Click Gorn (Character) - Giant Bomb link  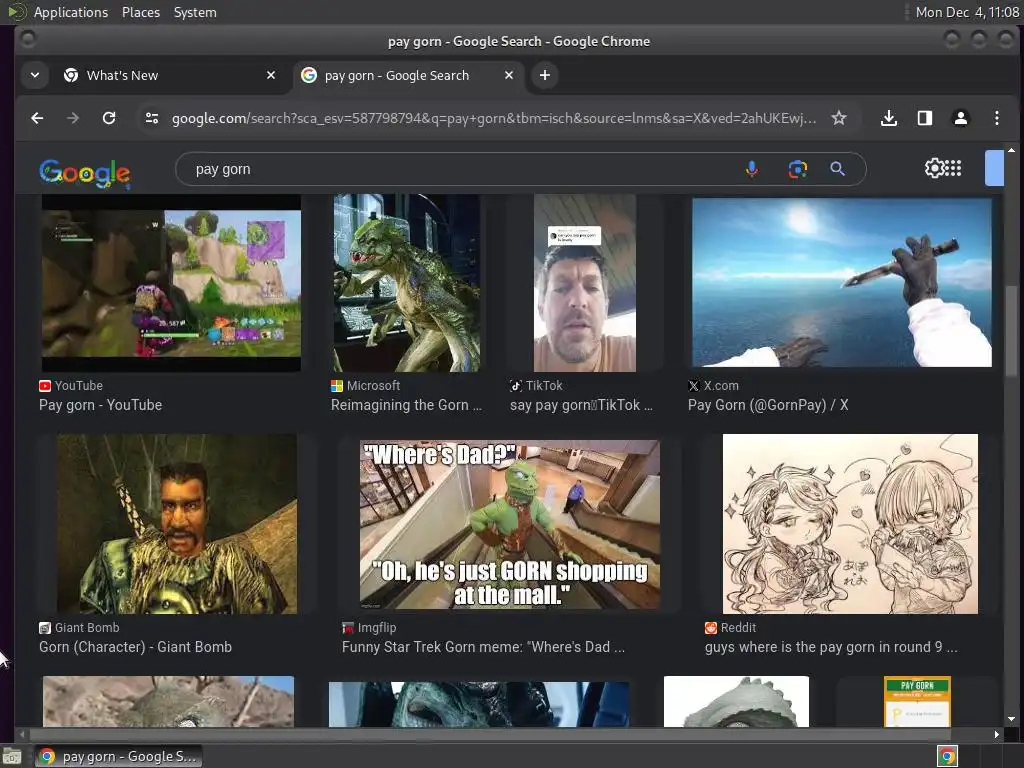pos(135,647)
